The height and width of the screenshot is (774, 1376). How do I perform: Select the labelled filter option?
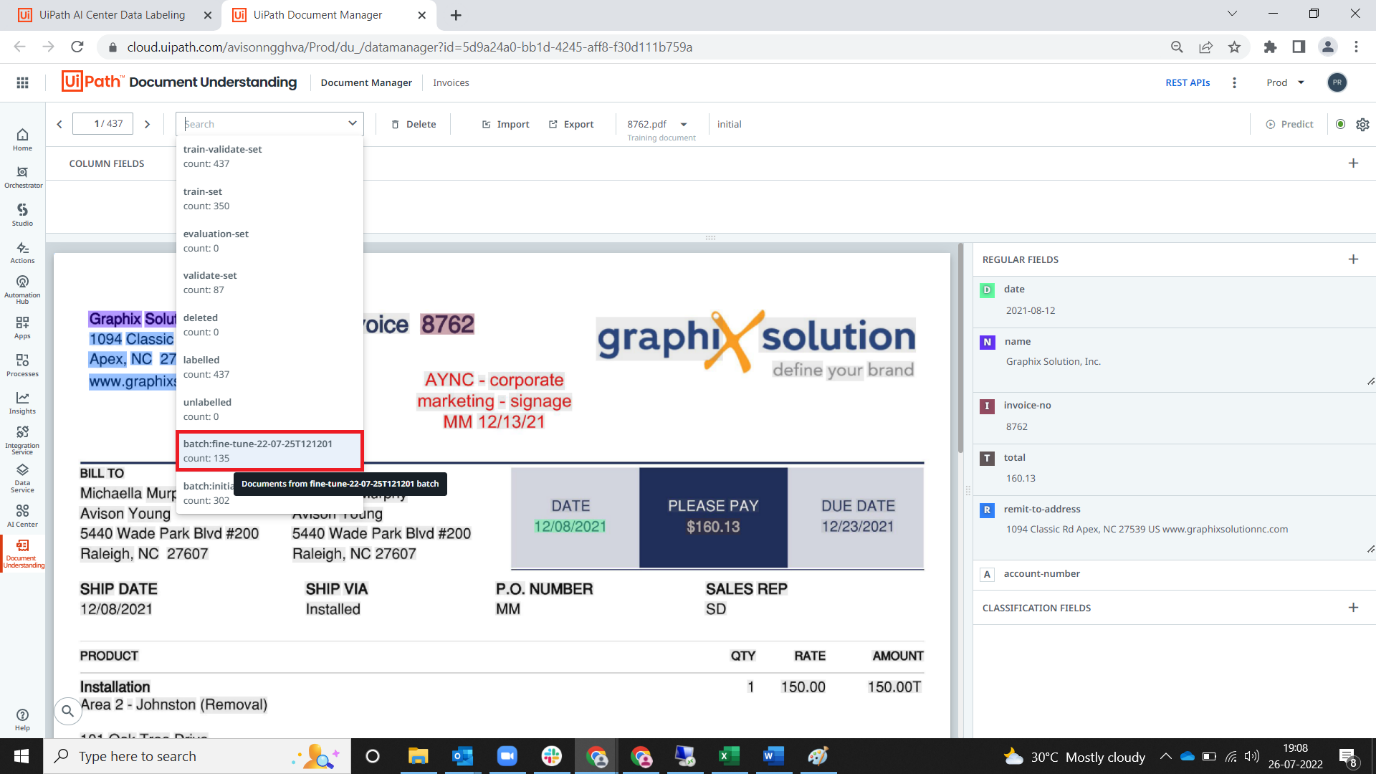point(269,366)
